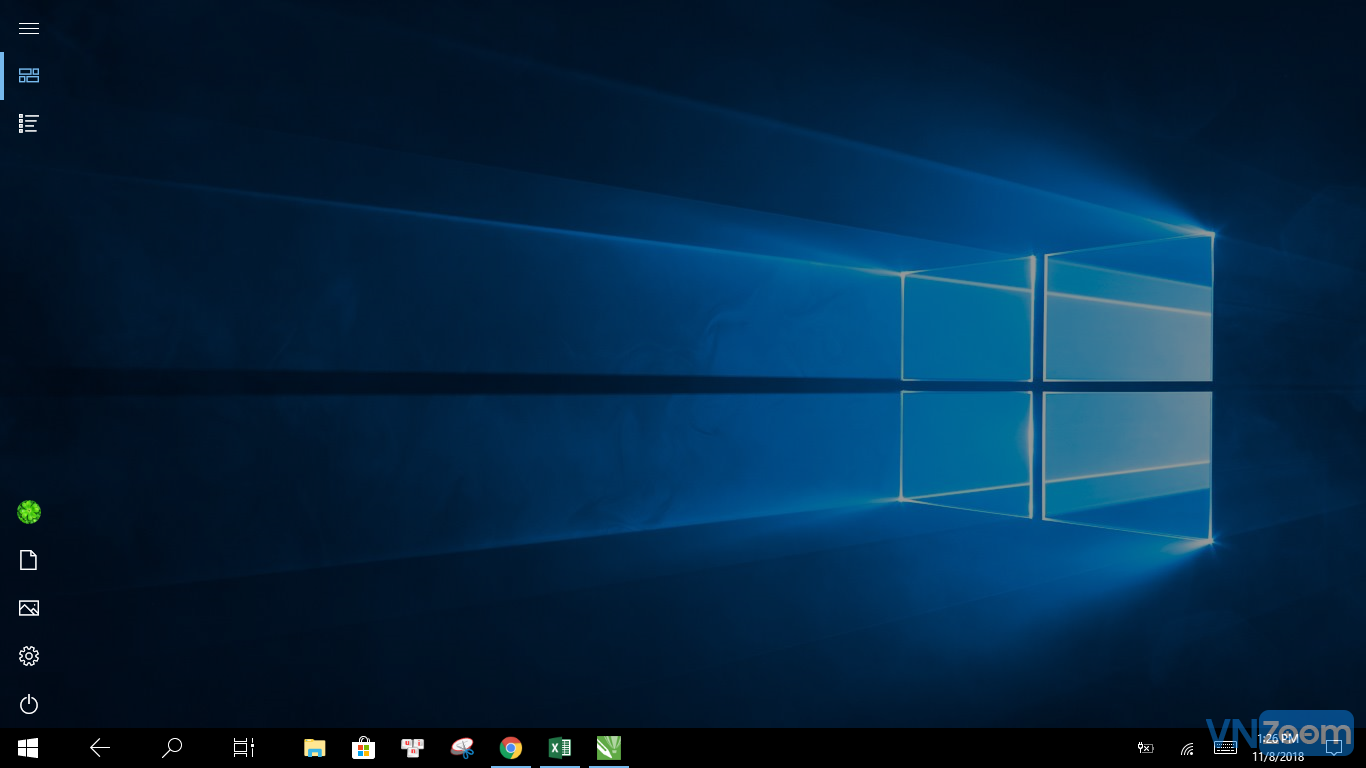Screen dimensions: 1366x768
Task: Open the Microsoft Store taskbar icon
Action: click(x=364, y=747)
